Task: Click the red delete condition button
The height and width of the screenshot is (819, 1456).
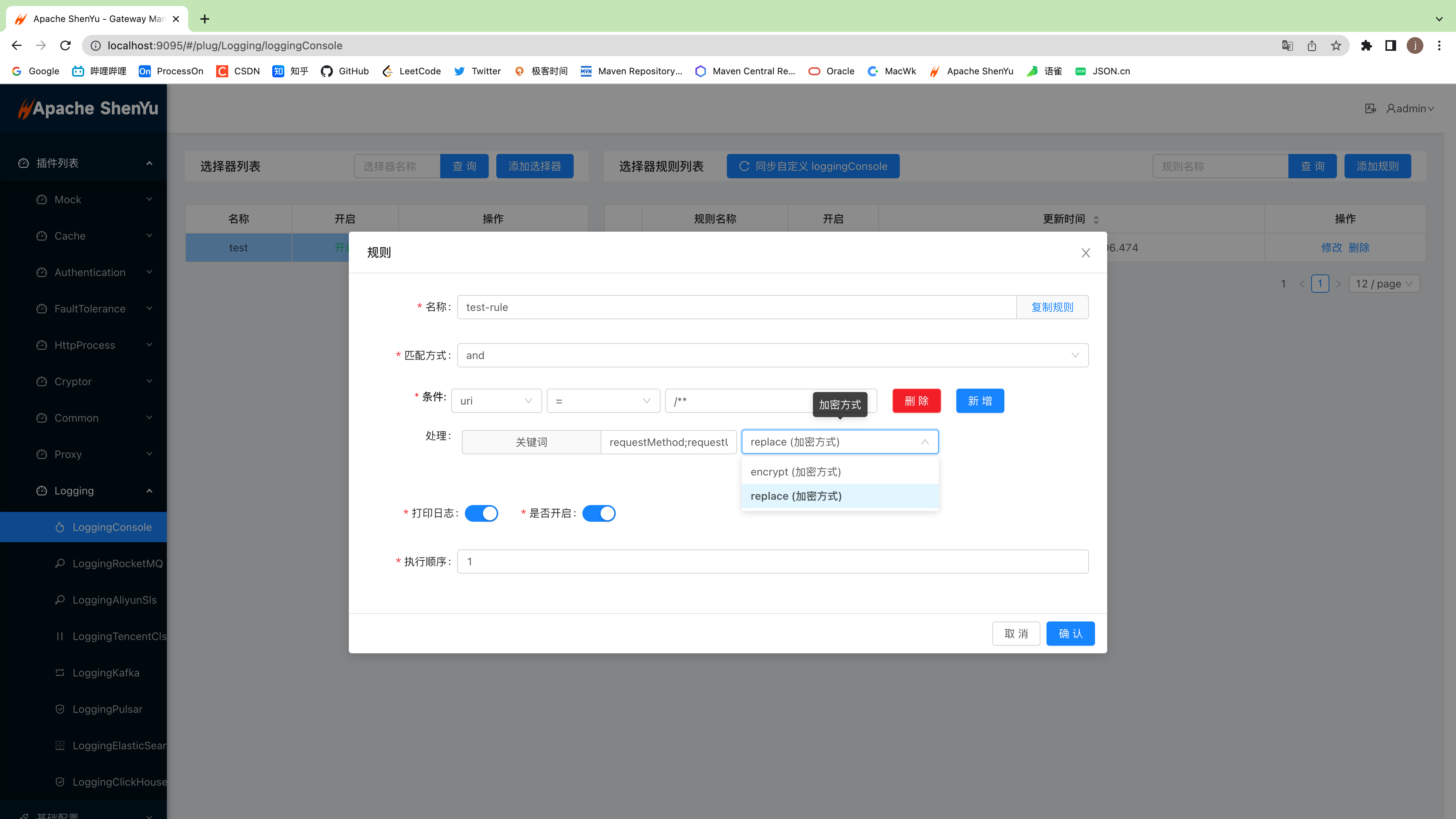Action: coord(916,401)
